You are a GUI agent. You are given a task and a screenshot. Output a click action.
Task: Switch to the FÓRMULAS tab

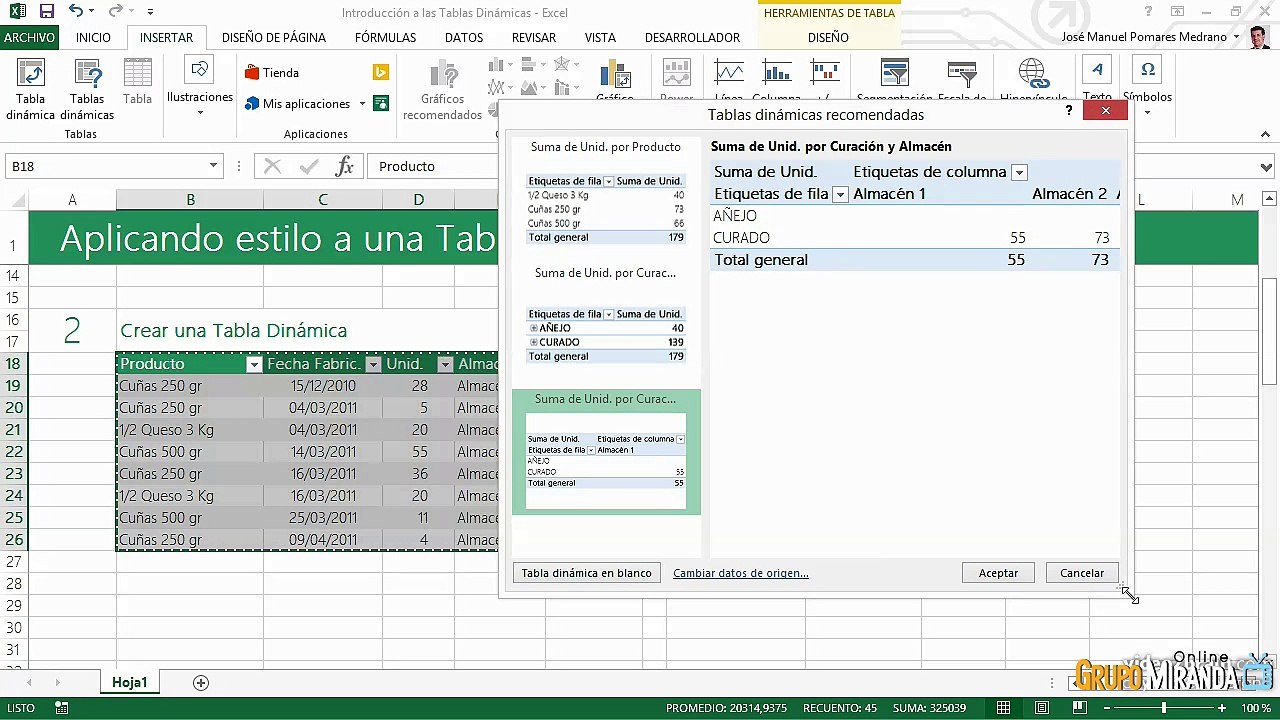coord(385,37)
